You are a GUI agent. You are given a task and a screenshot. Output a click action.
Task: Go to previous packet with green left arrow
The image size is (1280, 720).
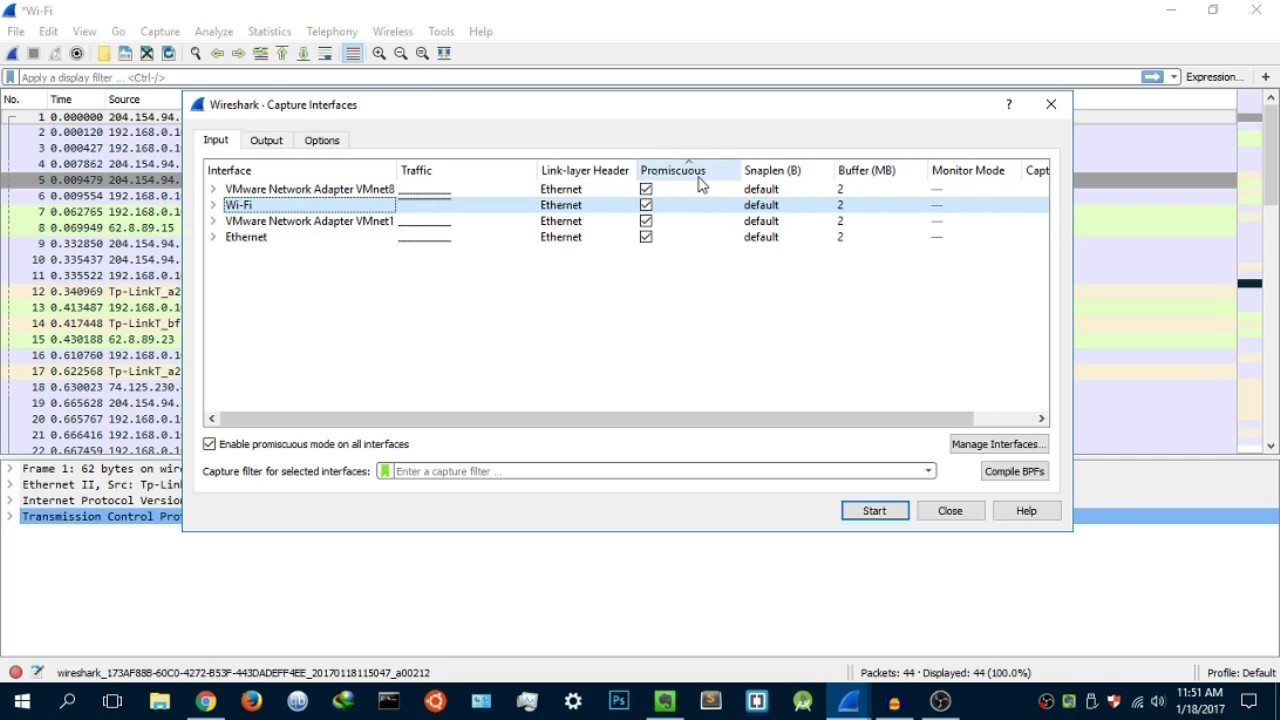[217, 54]
